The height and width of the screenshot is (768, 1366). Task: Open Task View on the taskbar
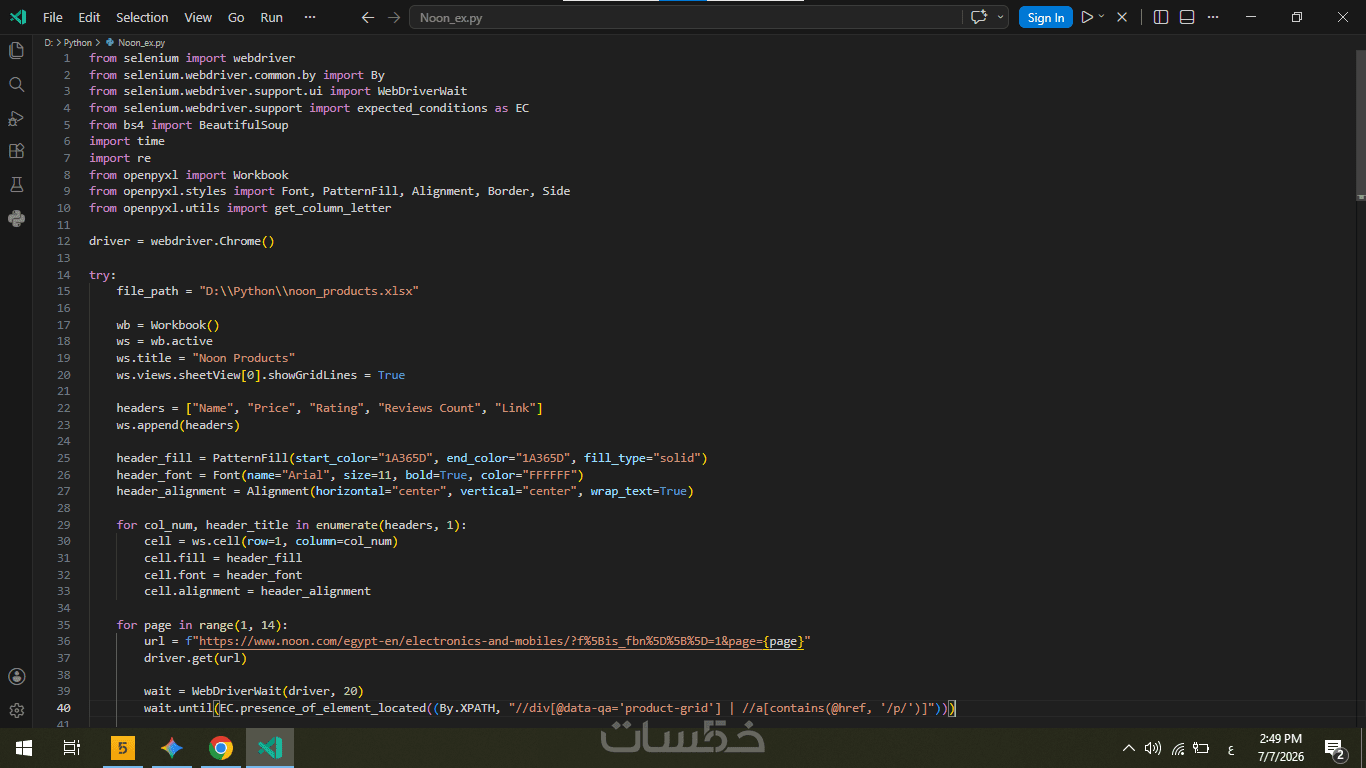tap(71, 748)
